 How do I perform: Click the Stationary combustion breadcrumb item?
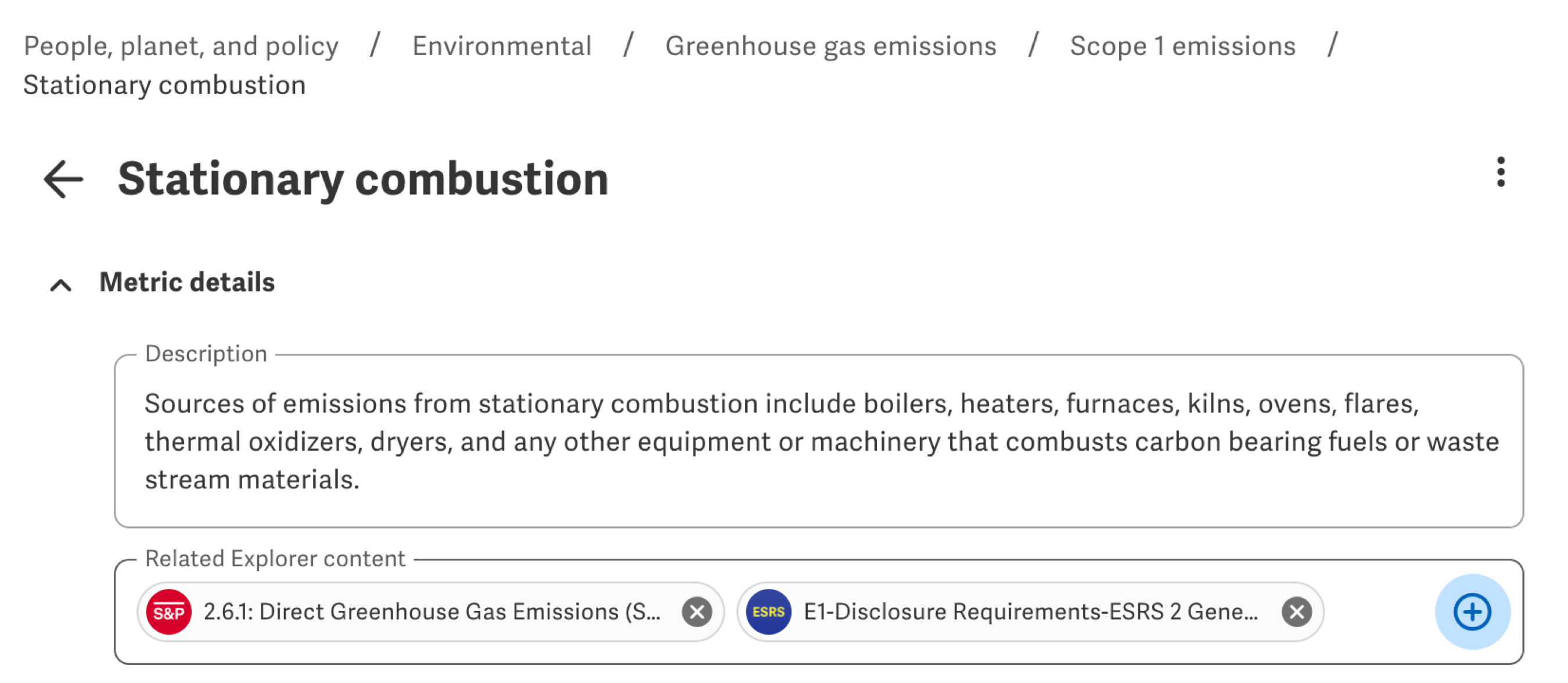pyautogui.click(x=164, y=85)
